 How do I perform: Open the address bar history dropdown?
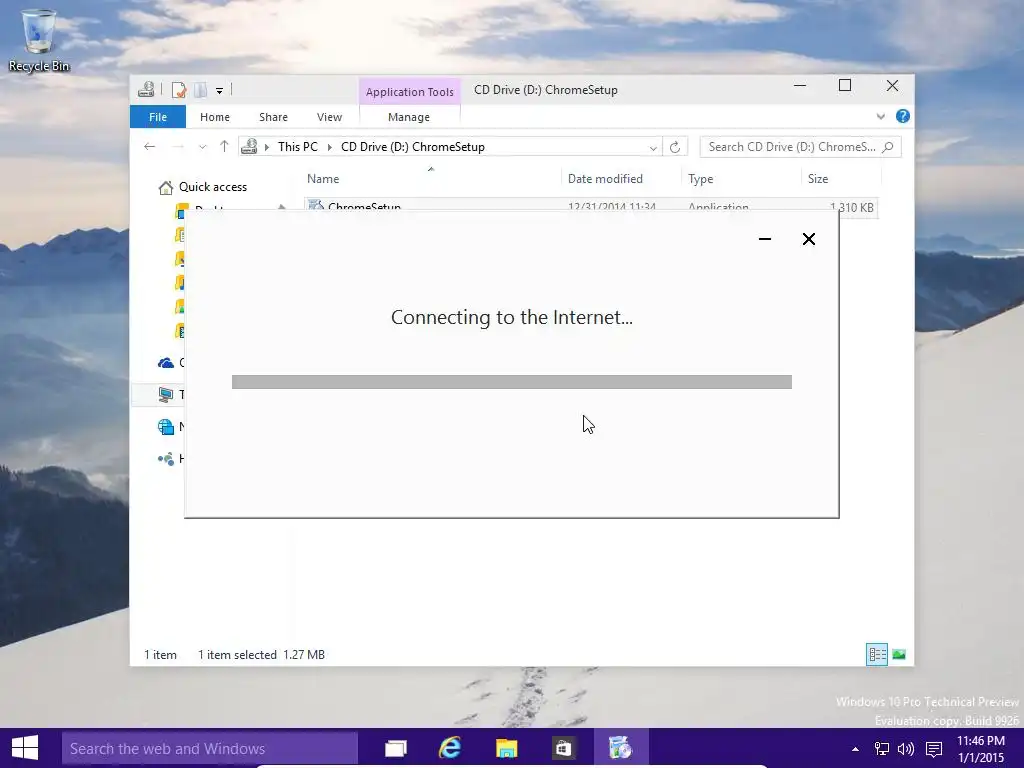pyautogui.click(x=652, y=148)
